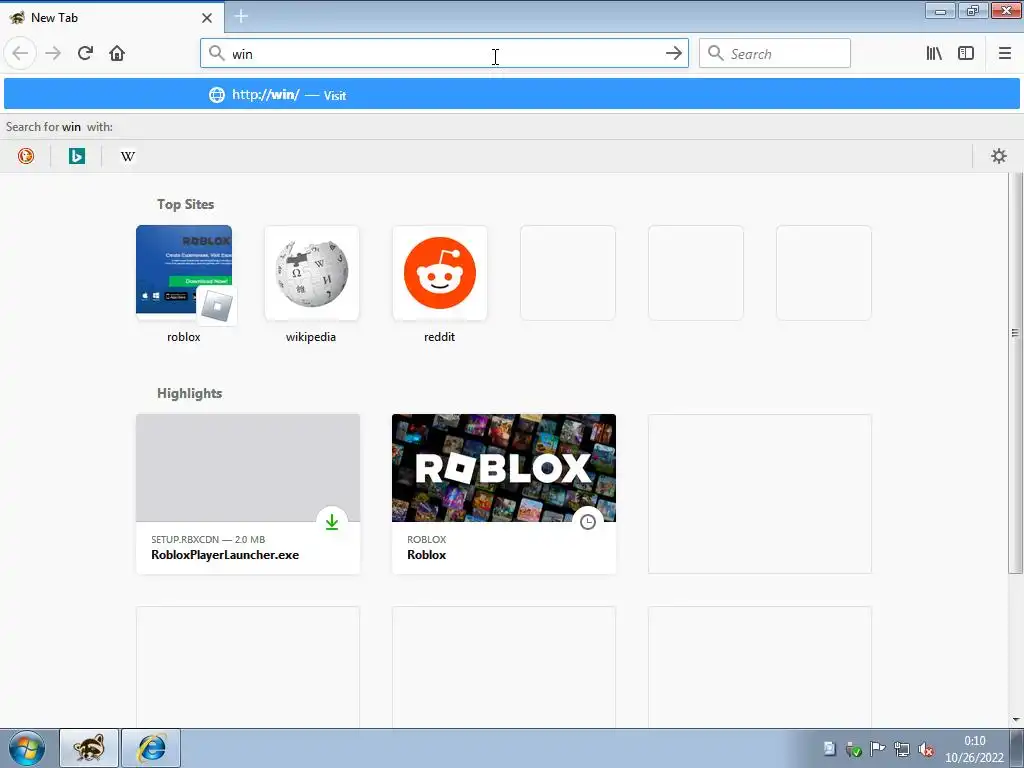The width and height of the screenshot is (1024, 768).
Task: Restore down the browser window
Action: point(972,10)
